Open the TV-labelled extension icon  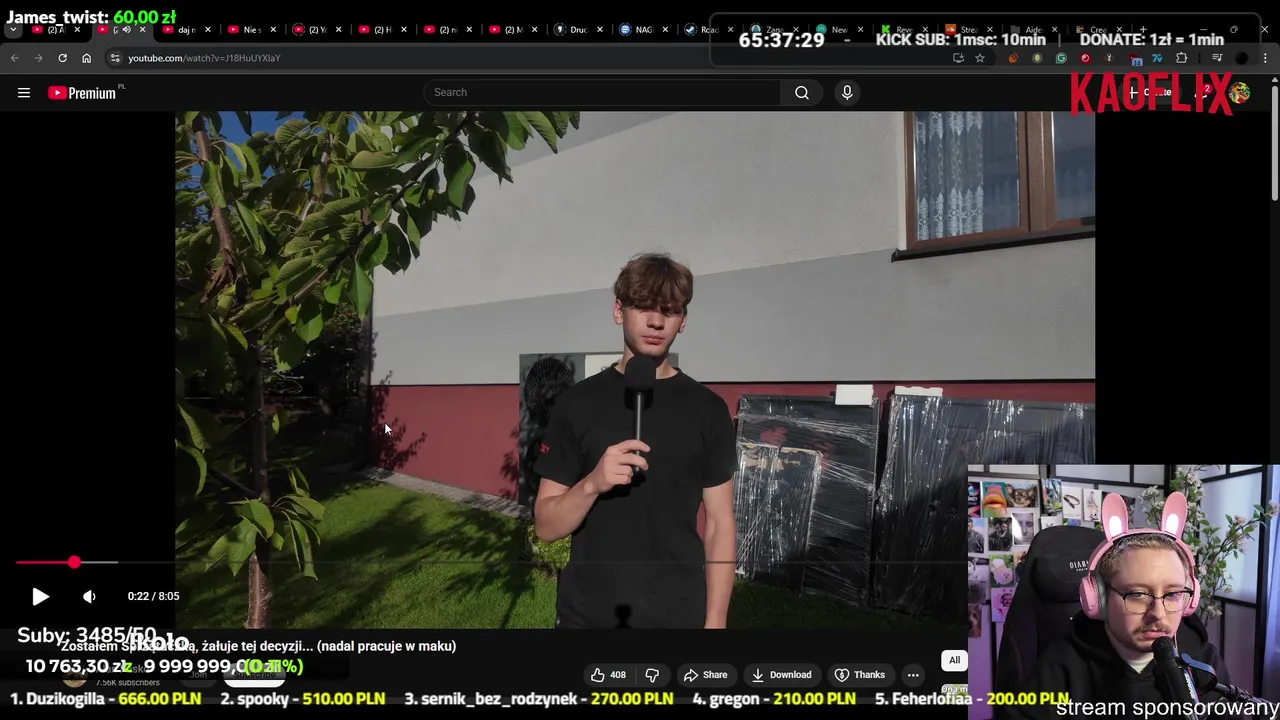[x=1157, y=58]
